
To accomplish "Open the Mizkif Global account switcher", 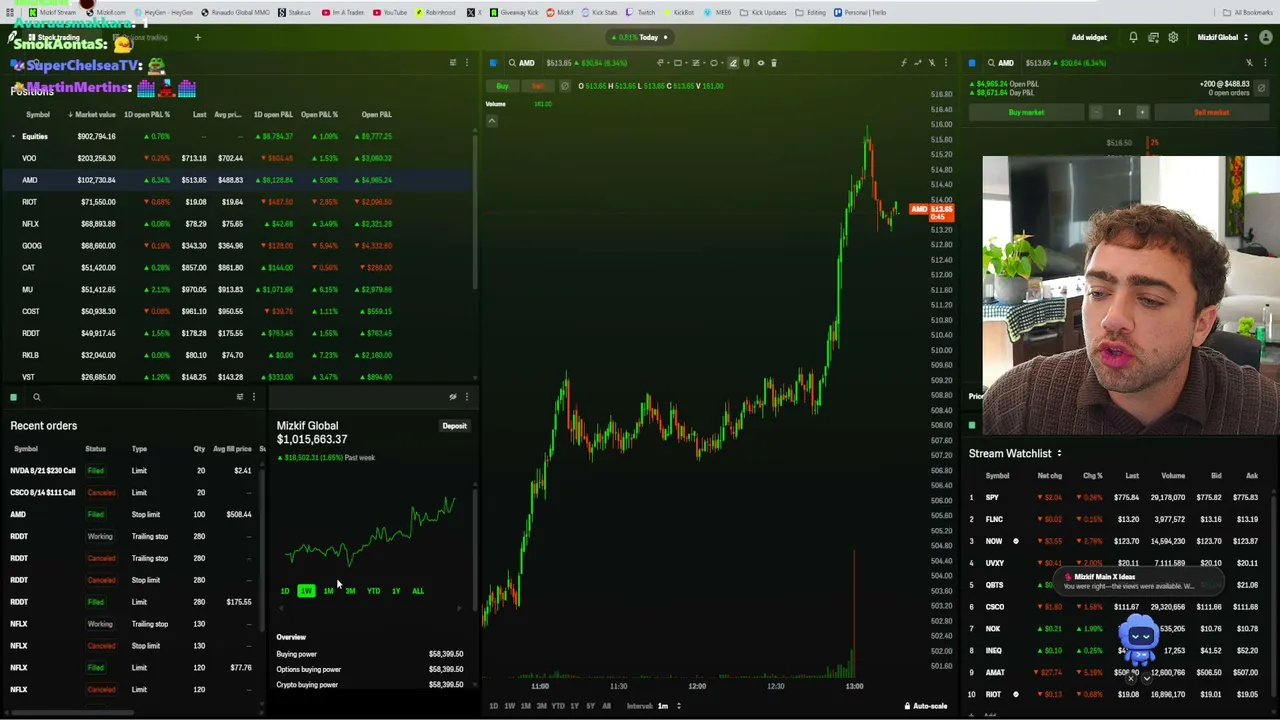I will click(1222, 38).
